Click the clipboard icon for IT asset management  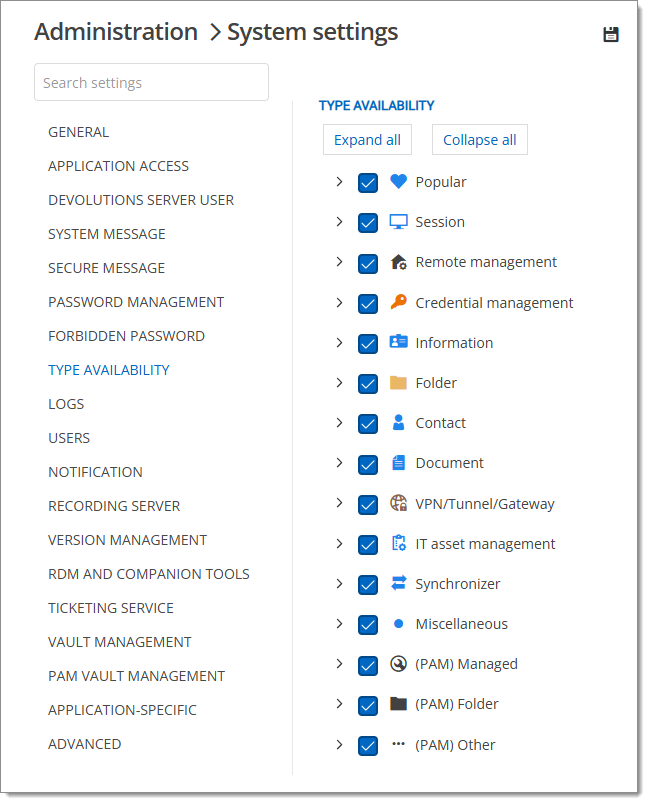398,544
